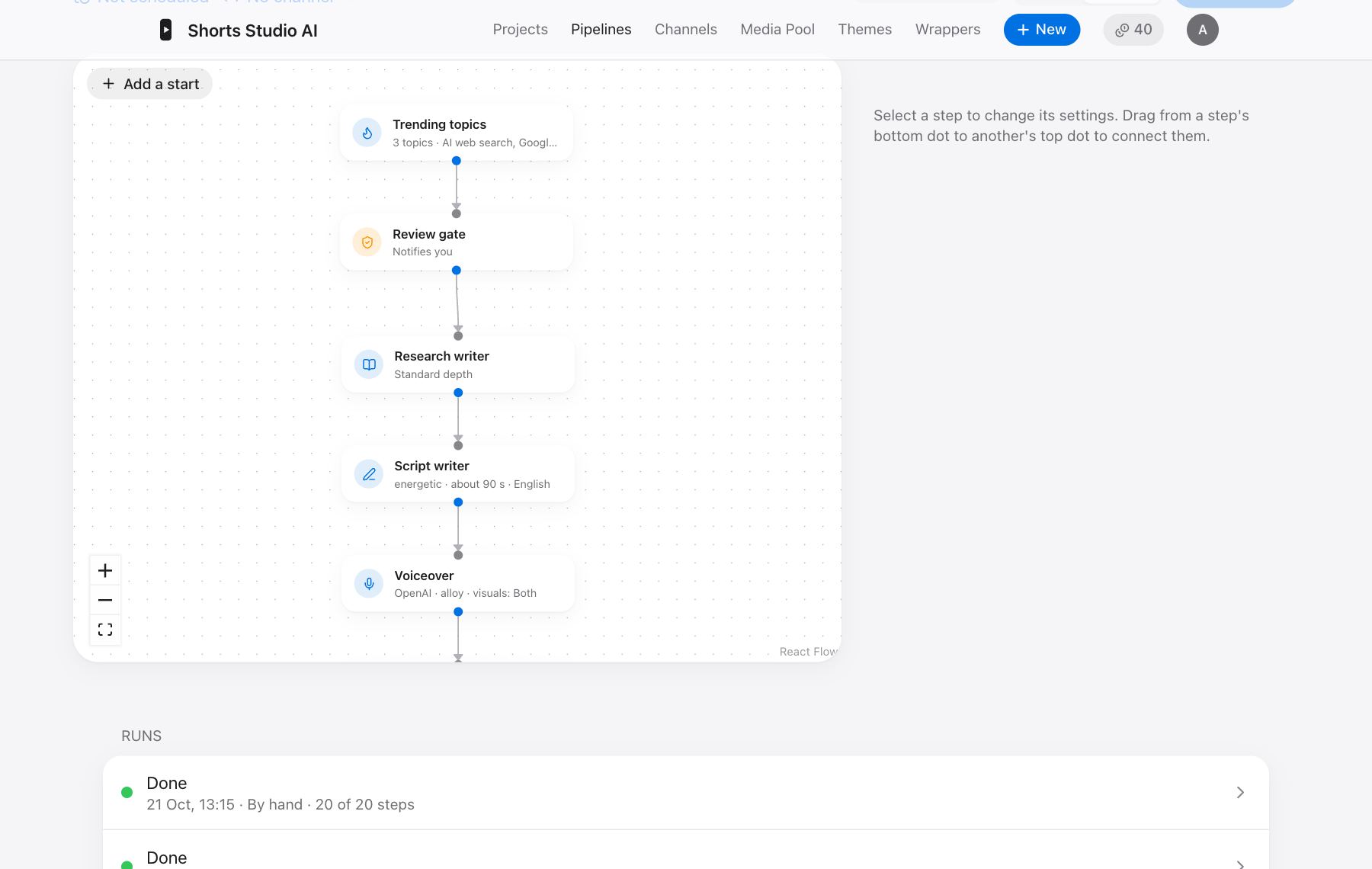Click the Research writer bottom connector dot

click(458, 393)
